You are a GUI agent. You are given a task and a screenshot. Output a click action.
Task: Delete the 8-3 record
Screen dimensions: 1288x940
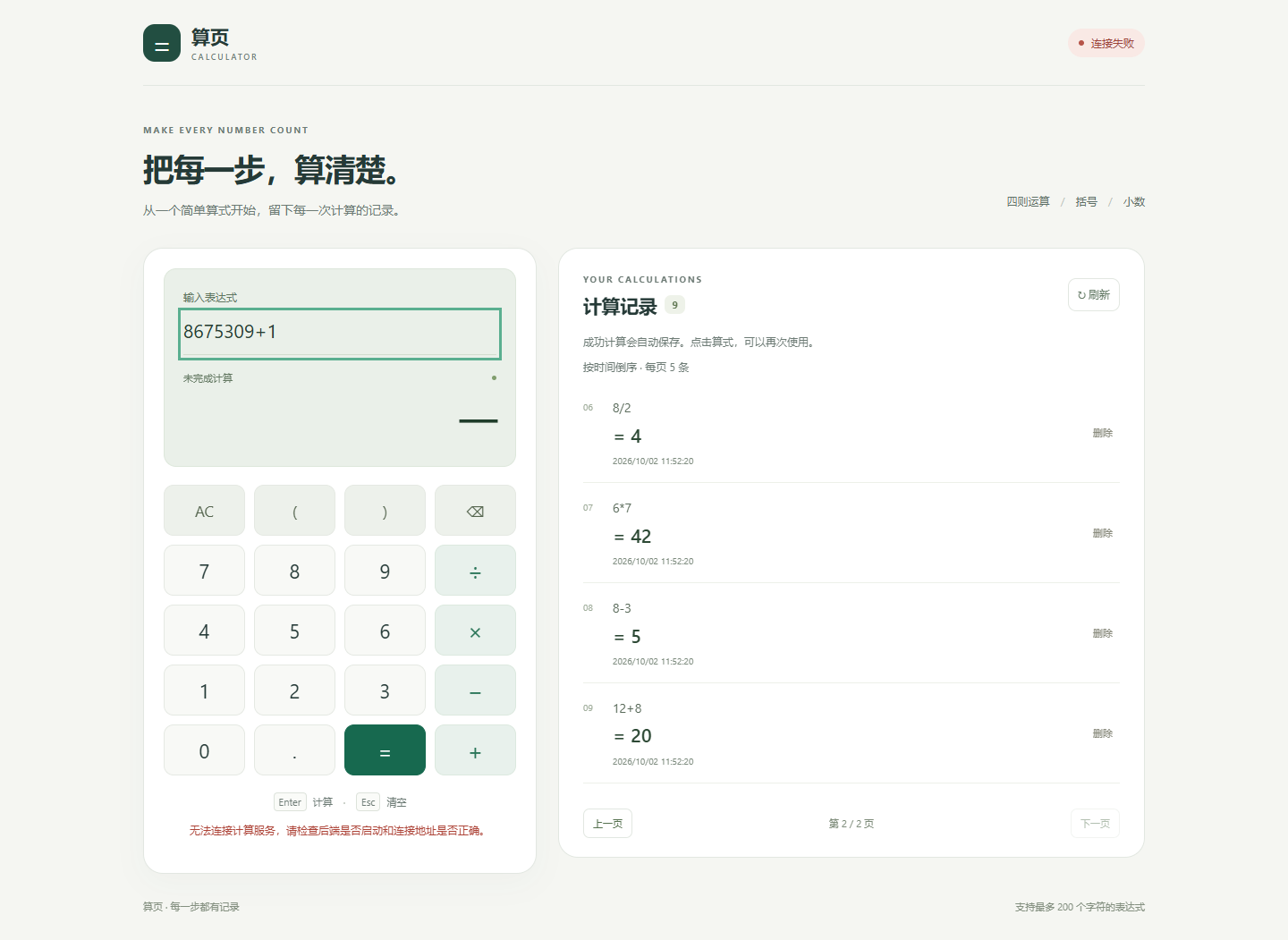coord(1103,633)
